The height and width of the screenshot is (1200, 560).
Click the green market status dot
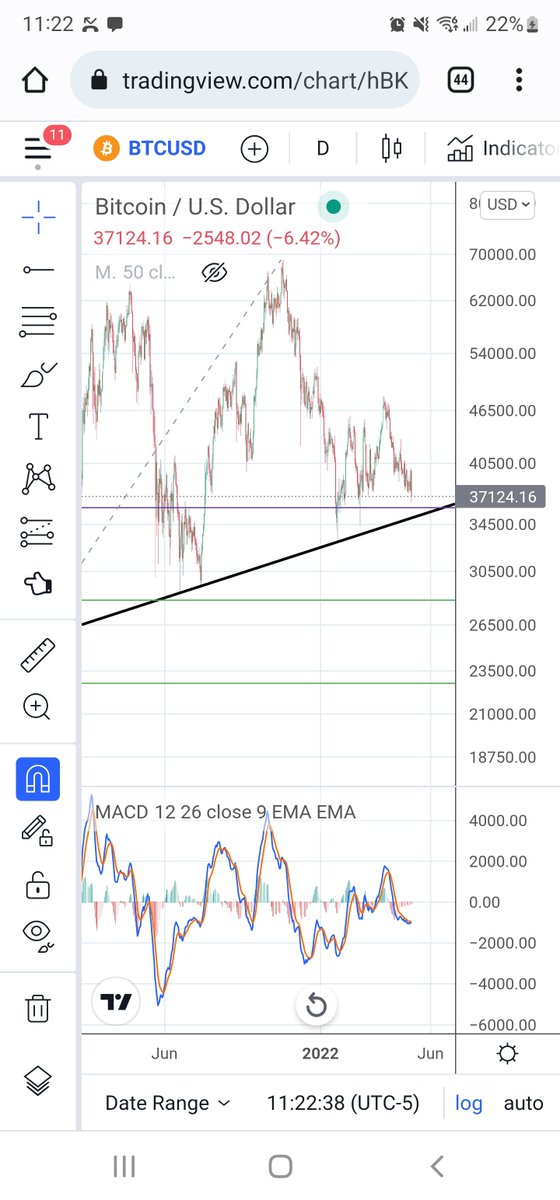(x=333, y=207)
